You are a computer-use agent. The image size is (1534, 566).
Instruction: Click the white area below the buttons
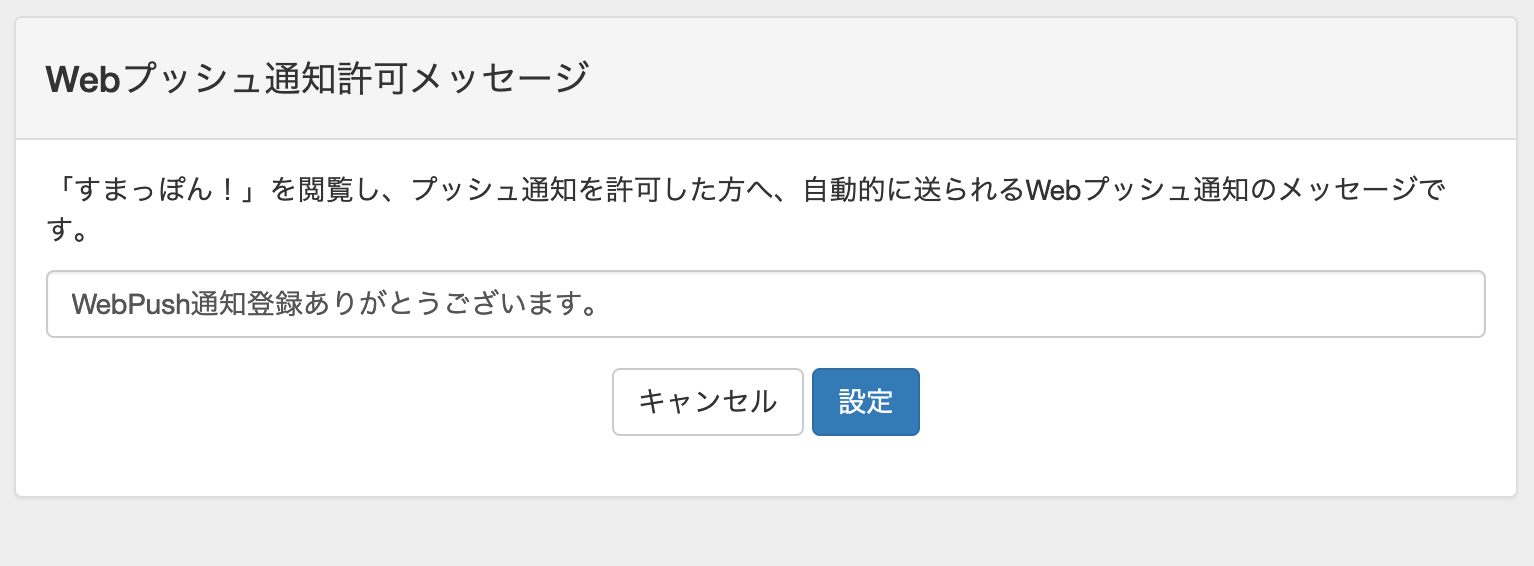coord(766,466)
